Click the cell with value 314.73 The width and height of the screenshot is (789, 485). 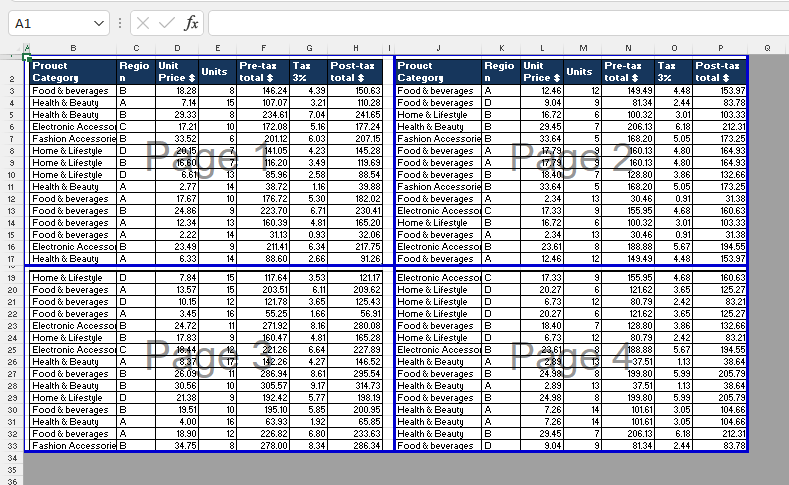[356, 386]
